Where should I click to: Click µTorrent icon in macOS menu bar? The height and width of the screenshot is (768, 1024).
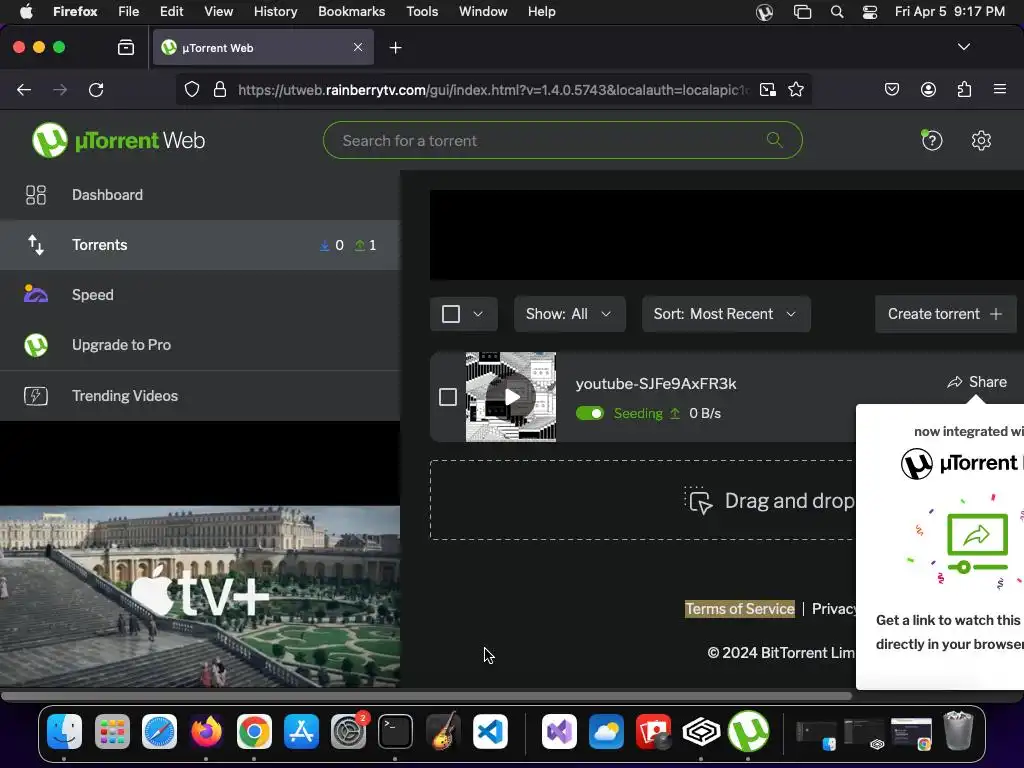pyautogui.click(x=765, y=12)
